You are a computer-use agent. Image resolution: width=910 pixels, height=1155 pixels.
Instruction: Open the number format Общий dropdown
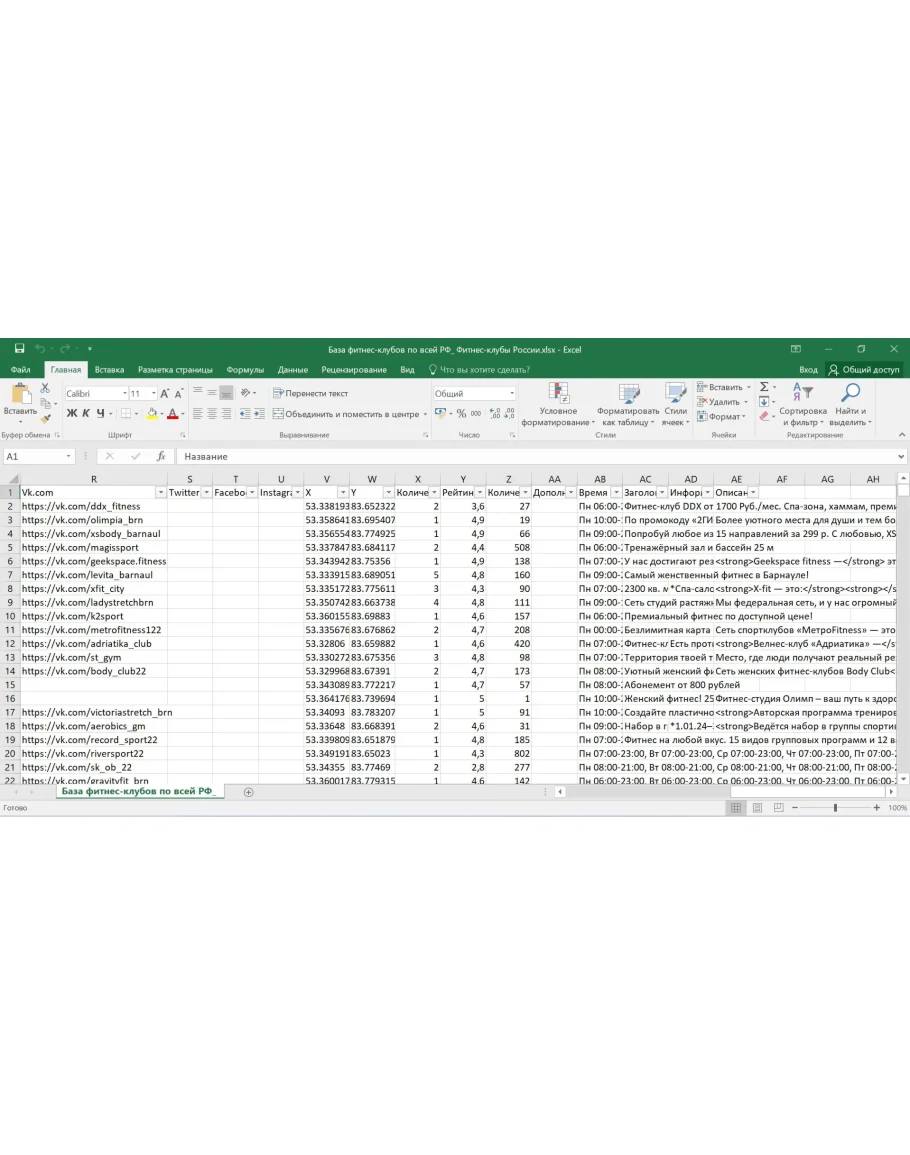pyautogui.click(x=511, y=393)
